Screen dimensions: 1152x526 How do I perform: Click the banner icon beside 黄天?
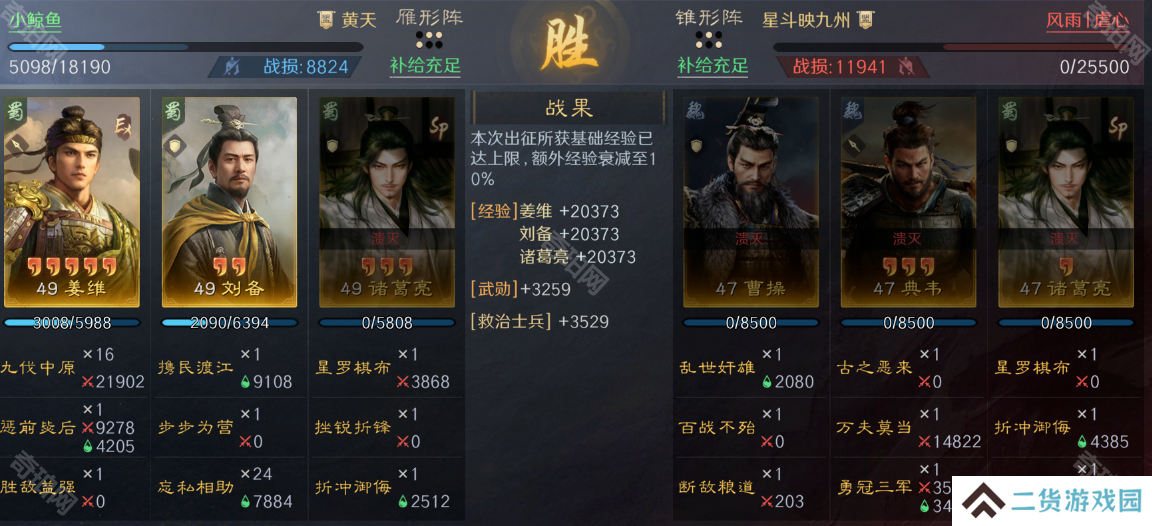325,20
